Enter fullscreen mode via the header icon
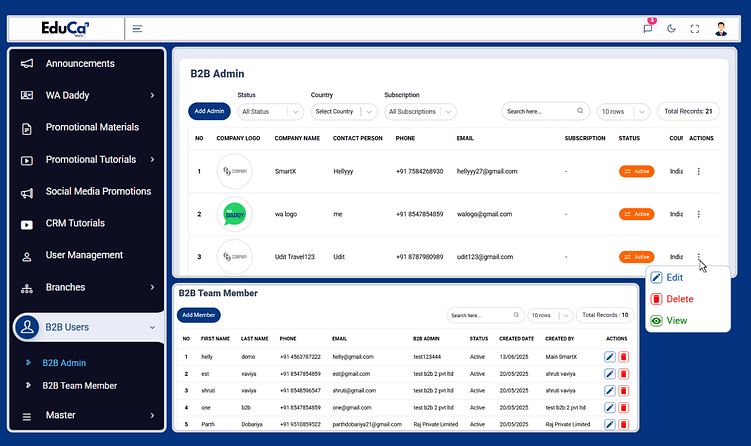751x446 pixels. coord(695,29)
